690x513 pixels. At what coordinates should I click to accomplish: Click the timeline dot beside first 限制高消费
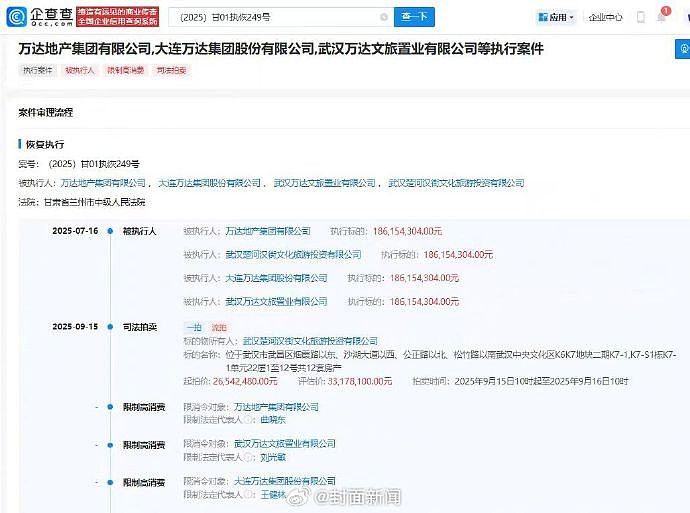tap(110, 407)
